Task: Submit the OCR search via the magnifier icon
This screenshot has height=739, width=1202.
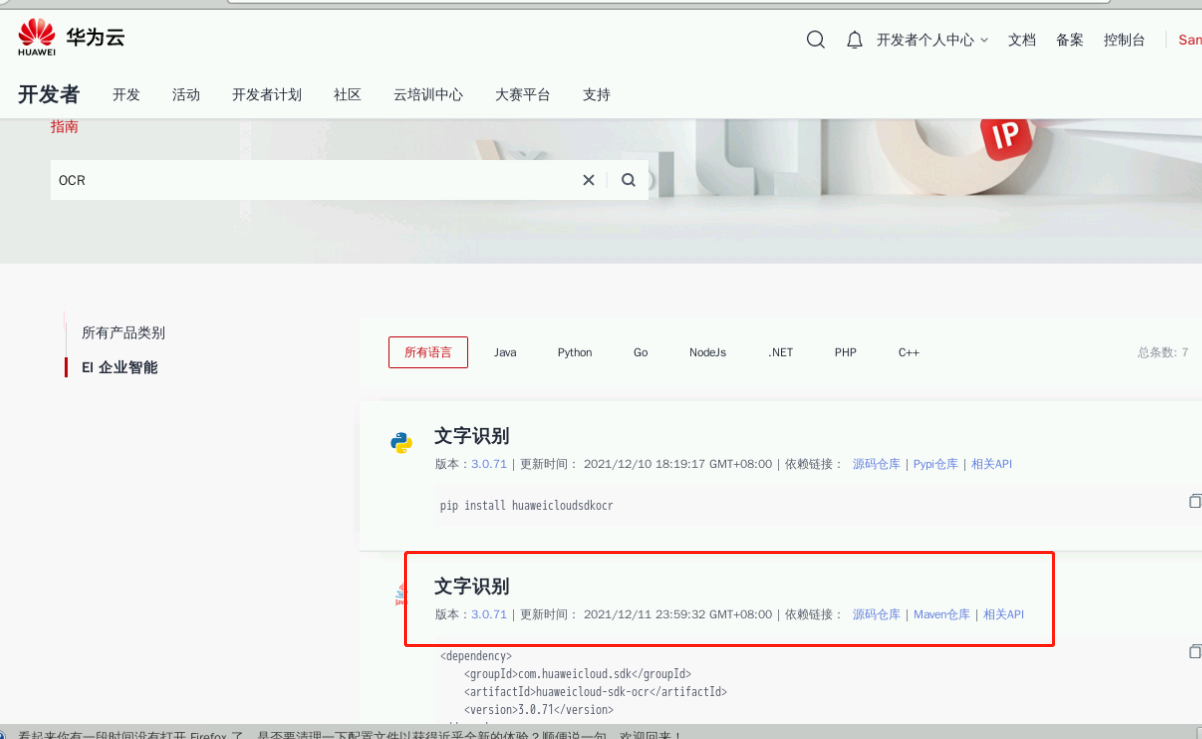Action: pos(628,180)
